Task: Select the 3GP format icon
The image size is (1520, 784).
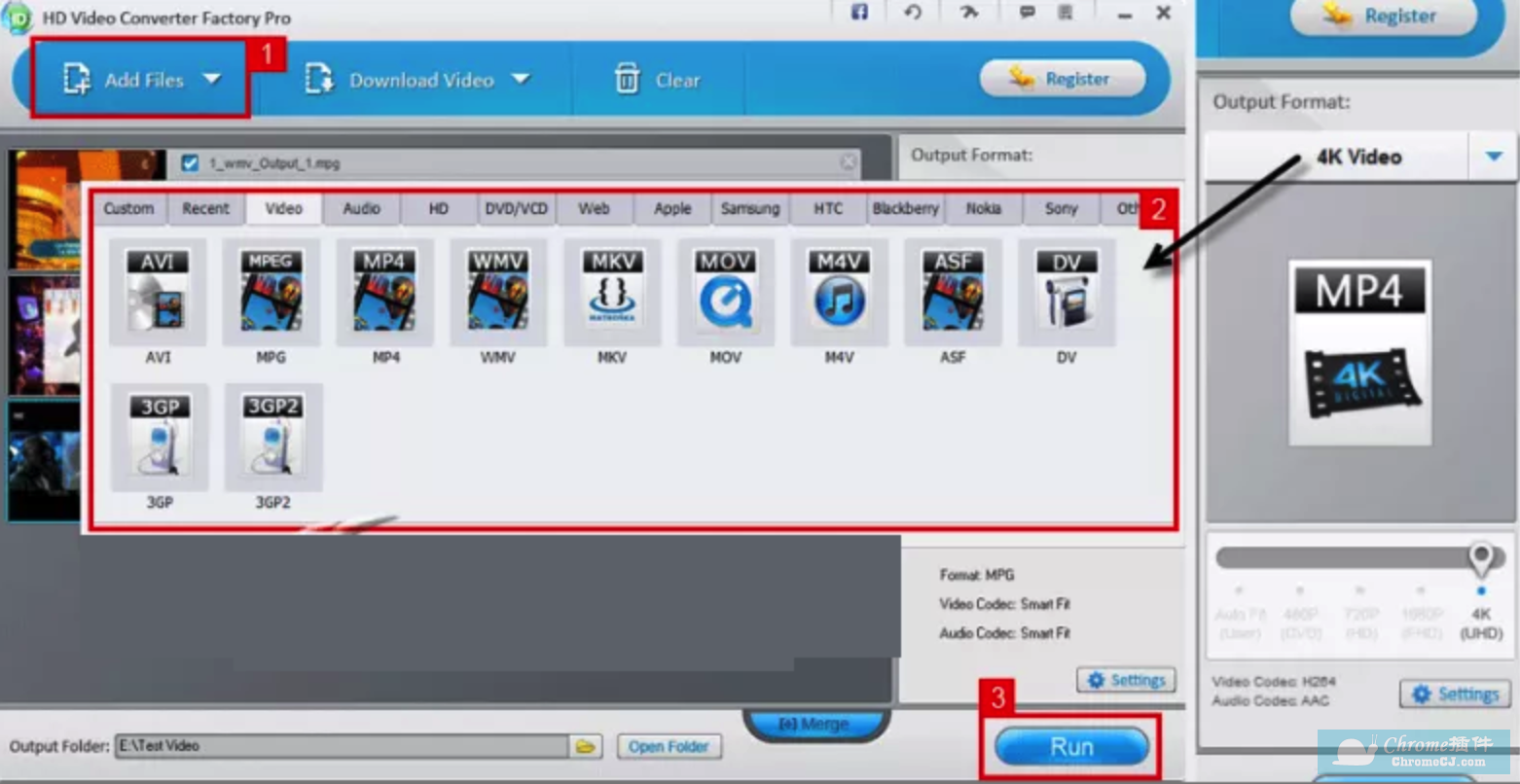Action: click(160, 437)
